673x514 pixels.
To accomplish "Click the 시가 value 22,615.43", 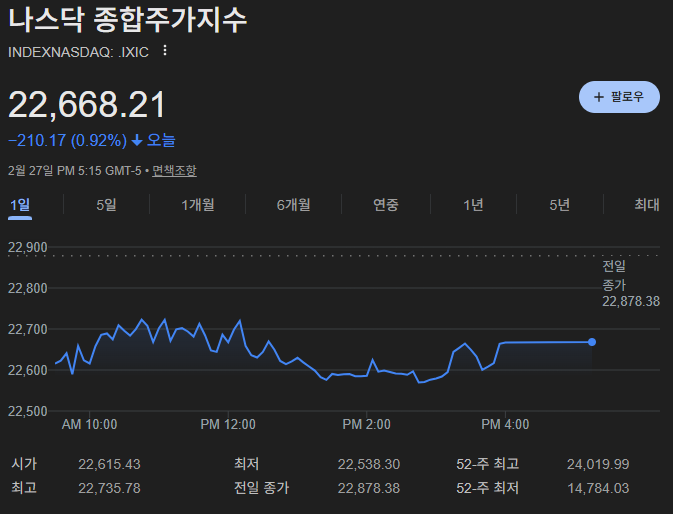I will coord(109,464).
